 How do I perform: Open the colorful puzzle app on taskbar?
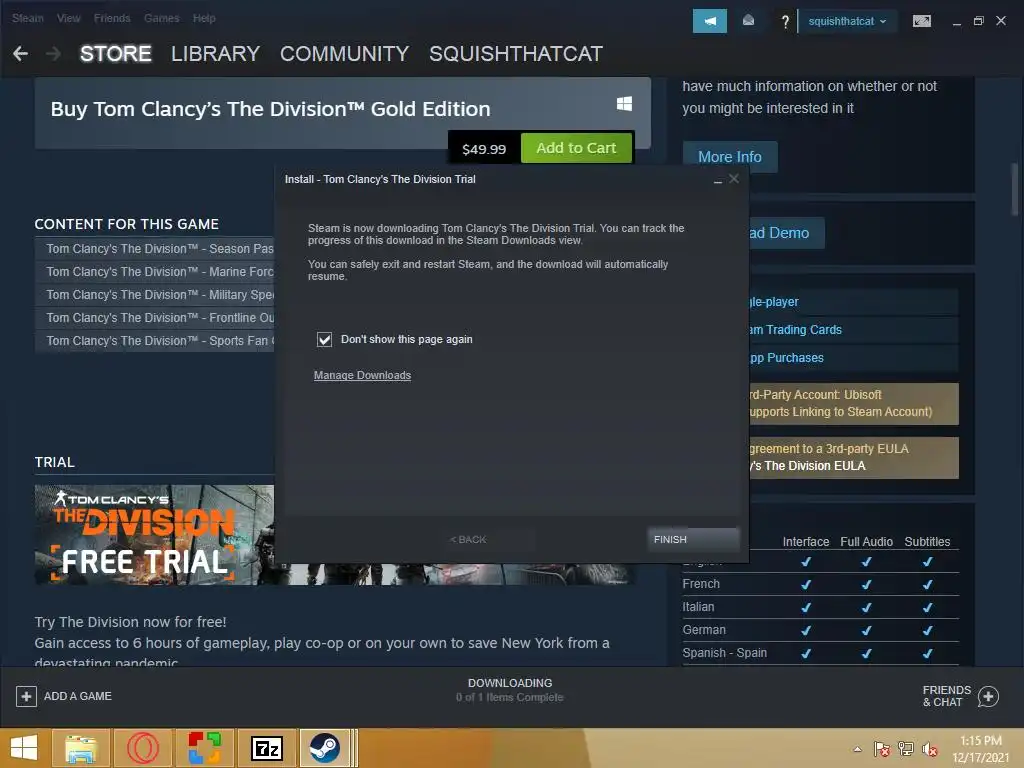coord(204,748)
